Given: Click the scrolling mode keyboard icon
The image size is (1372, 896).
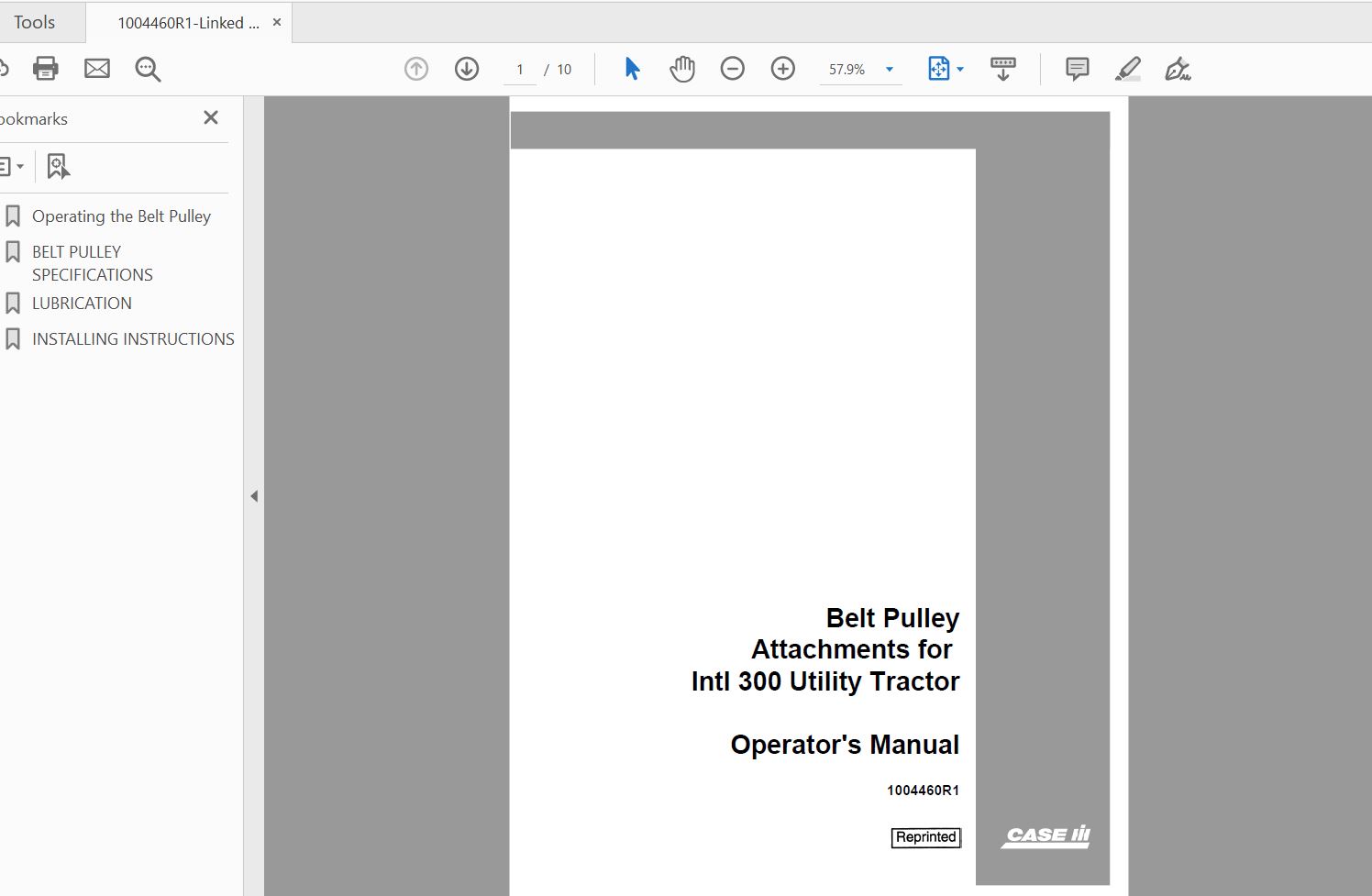Looking at the screenshot, I should point(1002,69).
